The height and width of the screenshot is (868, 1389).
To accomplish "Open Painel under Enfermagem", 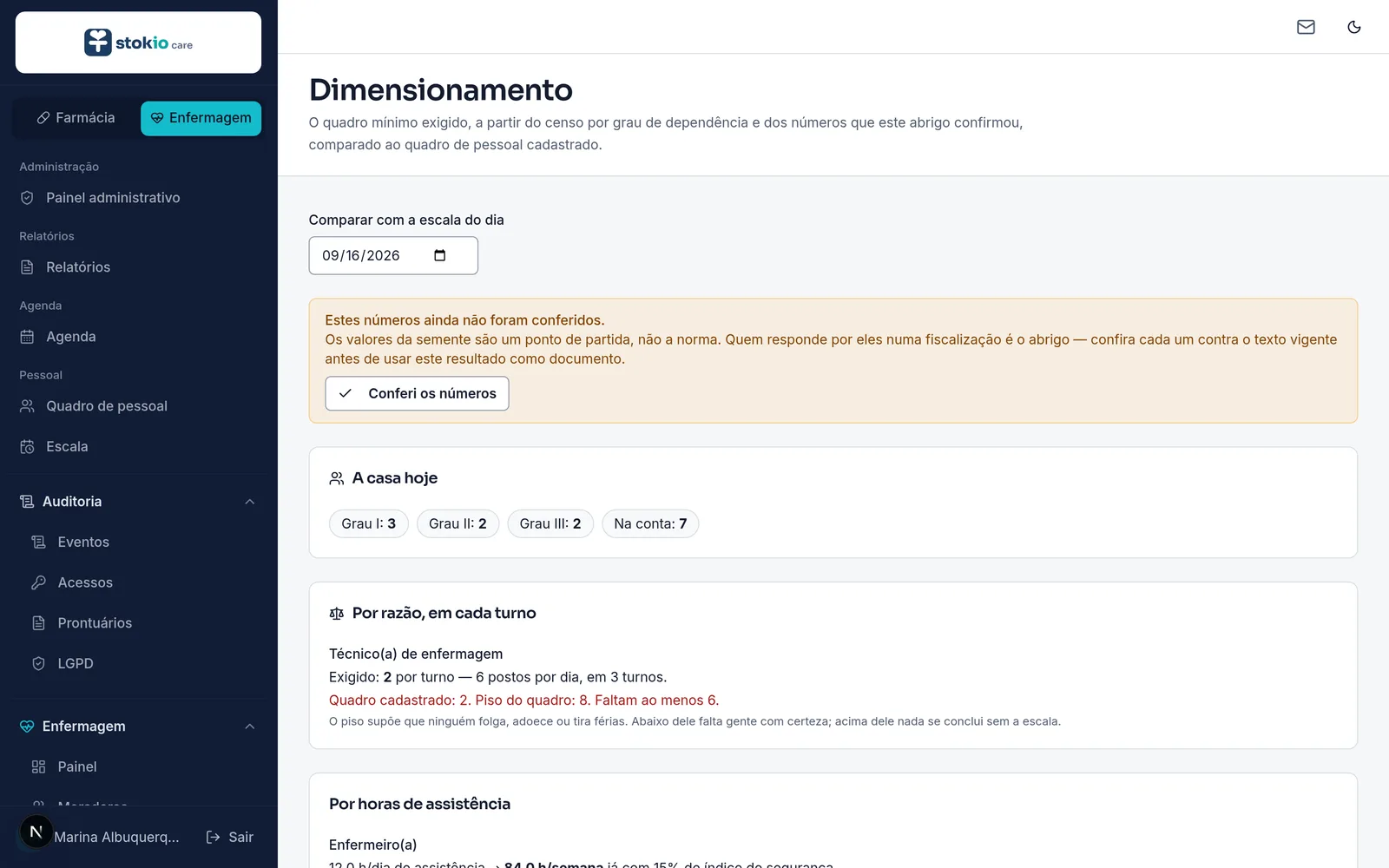I will (144, 767).
